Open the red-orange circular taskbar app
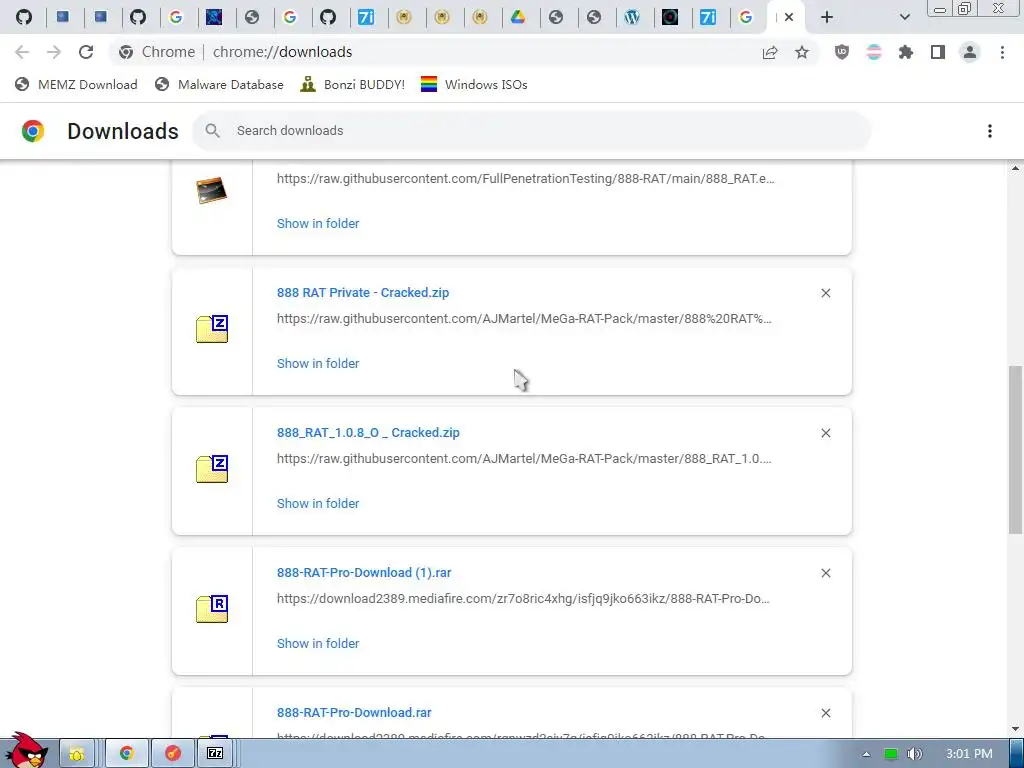This screenshot has width=1024, height=768. (173, 754)
